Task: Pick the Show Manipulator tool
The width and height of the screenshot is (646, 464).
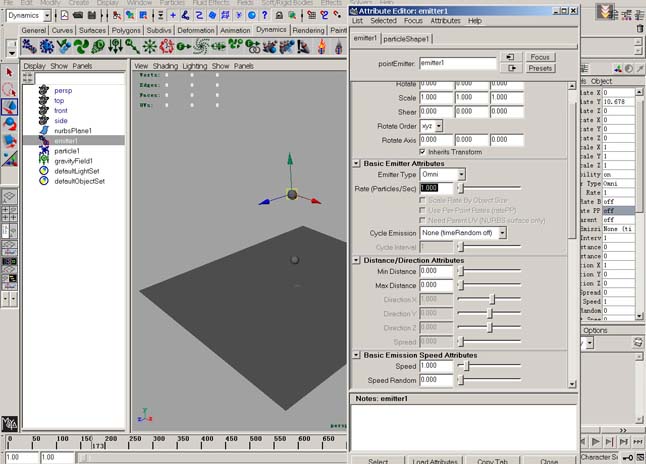Action: click(9, 158)
